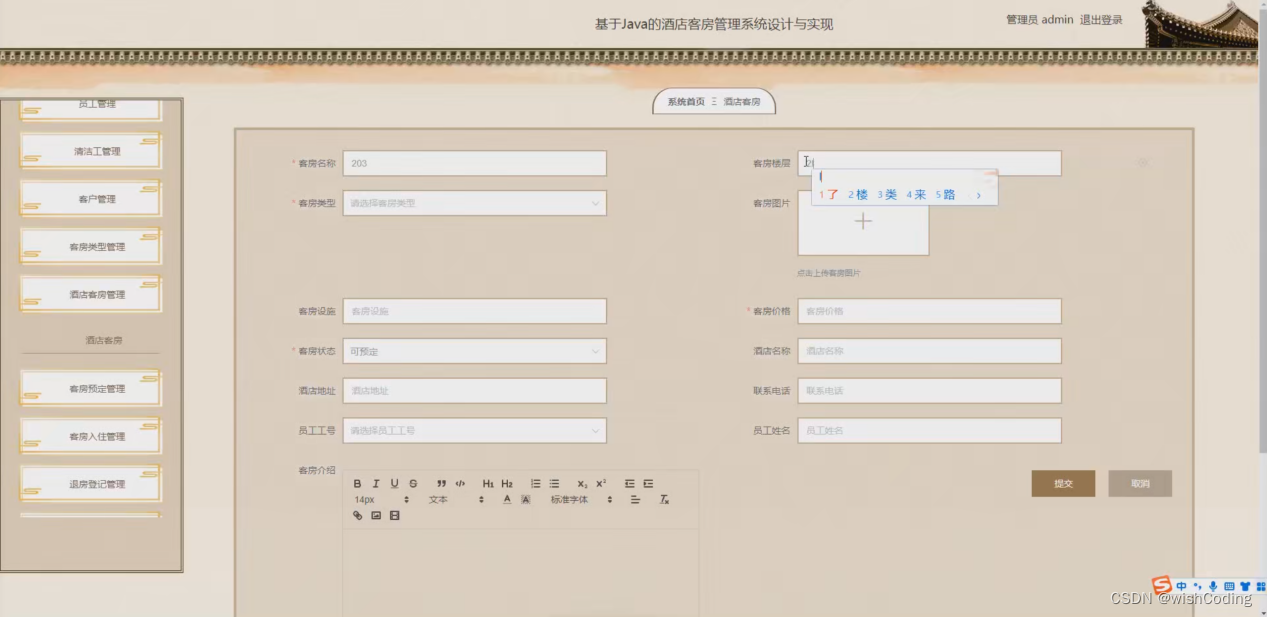Open the text alignment option
Screen dimensions: 1267x617
(635, 500)
